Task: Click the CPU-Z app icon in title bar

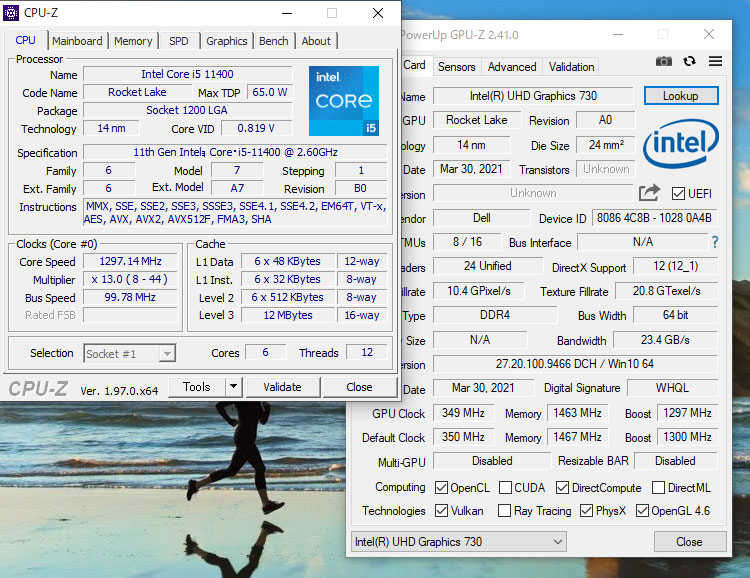Action: (11, 13)
